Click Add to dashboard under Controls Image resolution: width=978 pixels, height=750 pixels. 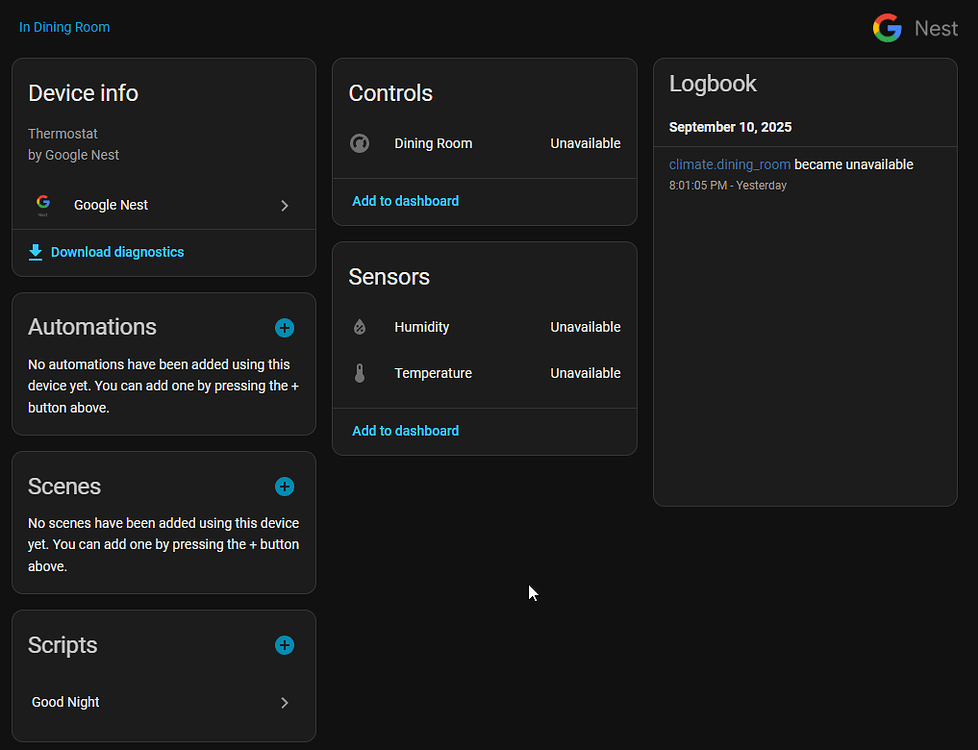coord(405,200)
